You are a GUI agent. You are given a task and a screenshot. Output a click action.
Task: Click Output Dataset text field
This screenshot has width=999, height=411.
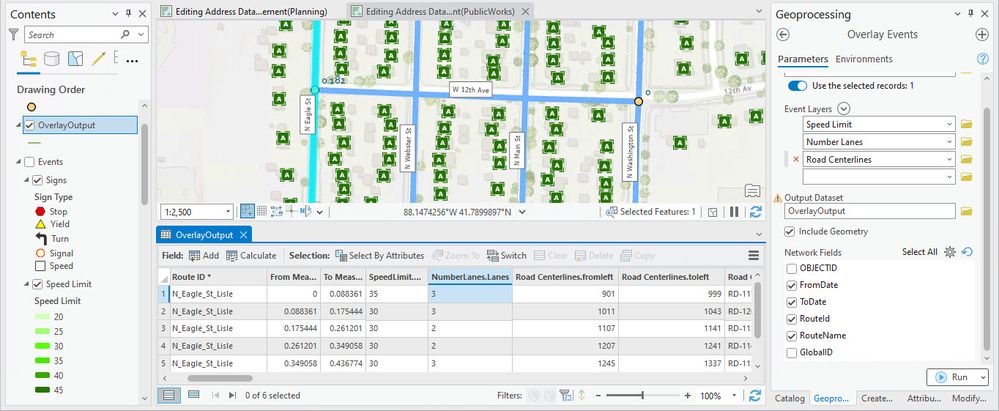pos(870,211)
